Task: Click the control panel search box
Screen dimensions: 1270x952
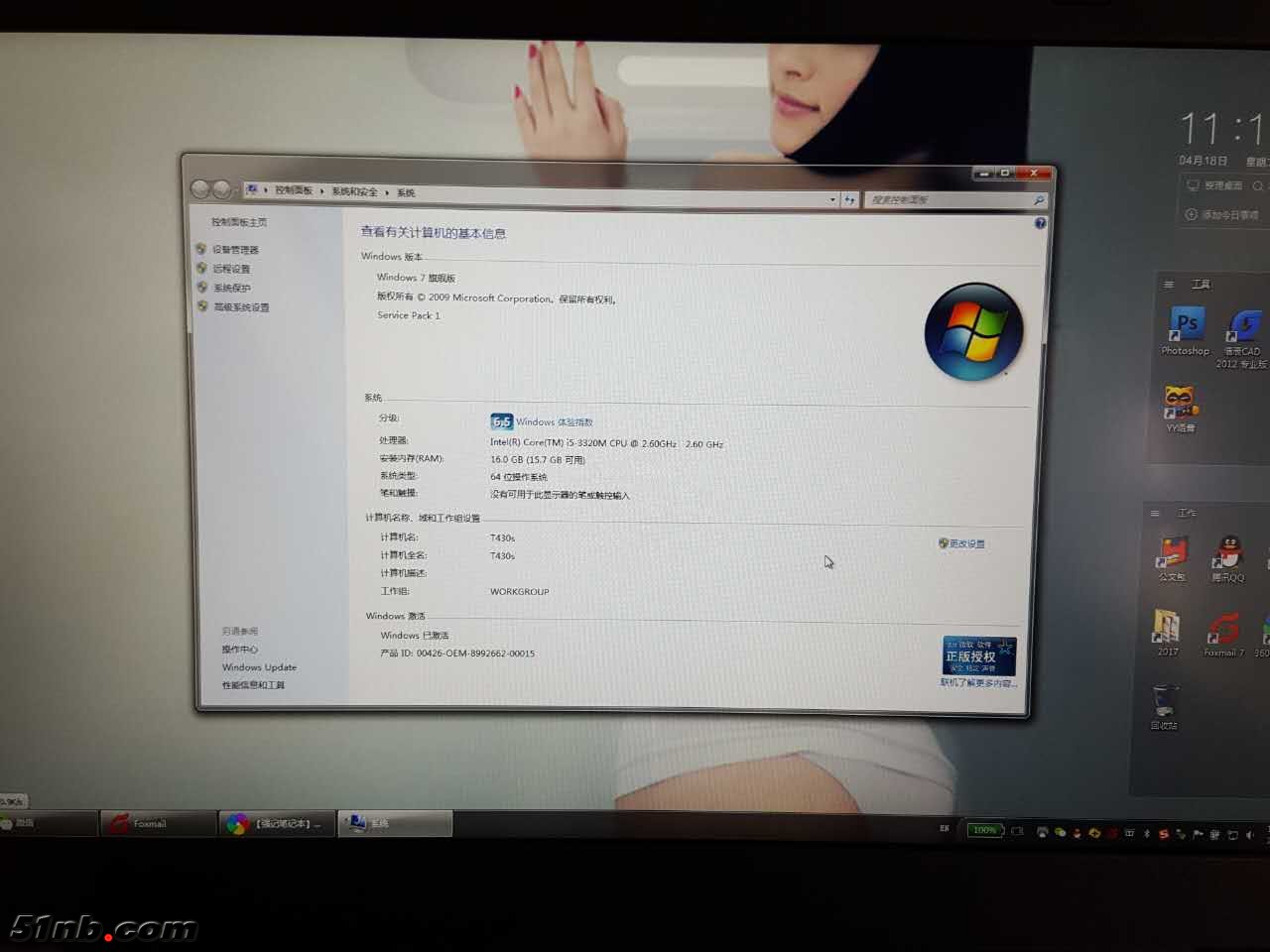Action: (x=948, y=200)
